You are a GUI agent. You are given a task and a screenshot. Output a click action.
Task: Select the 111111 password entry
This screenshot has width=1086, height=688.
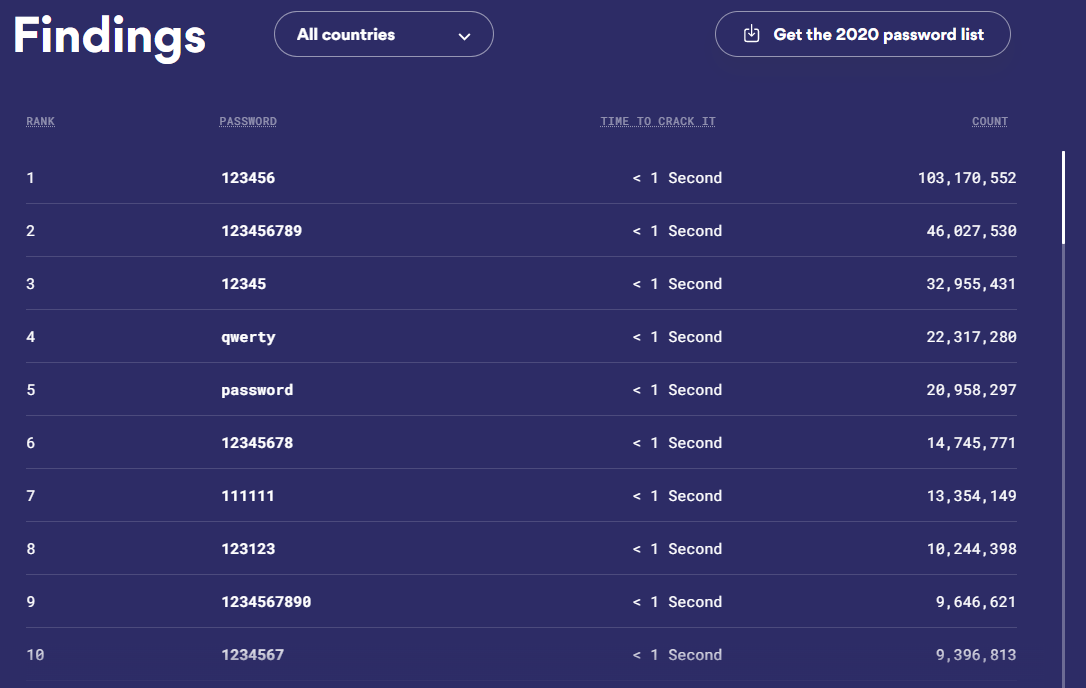click(248, 496)
